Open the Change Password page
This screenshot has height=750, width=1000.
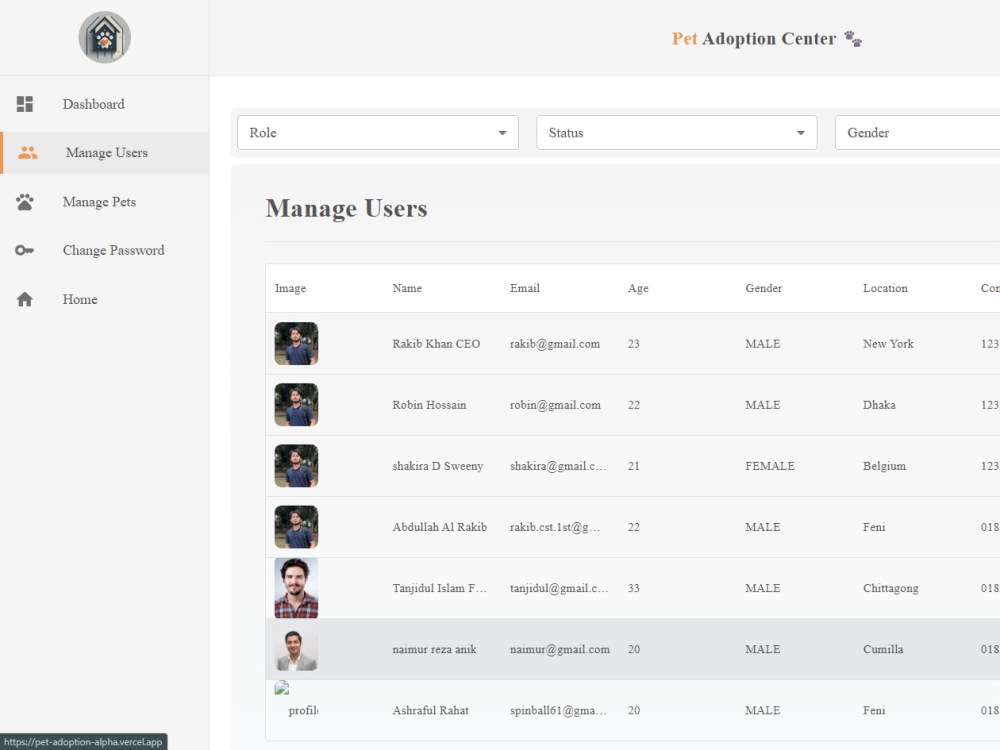pos(105,251)
